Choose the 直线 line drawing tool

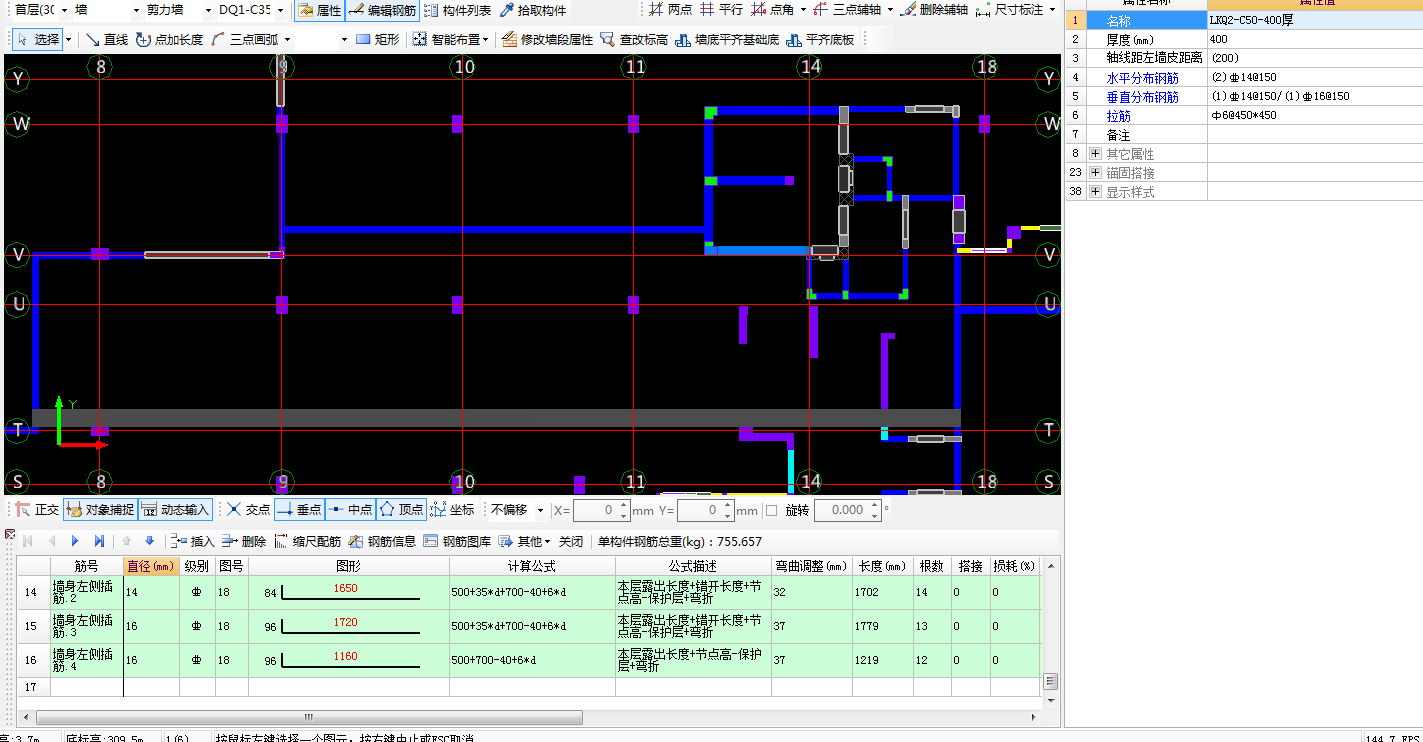[x=106, y=39]
